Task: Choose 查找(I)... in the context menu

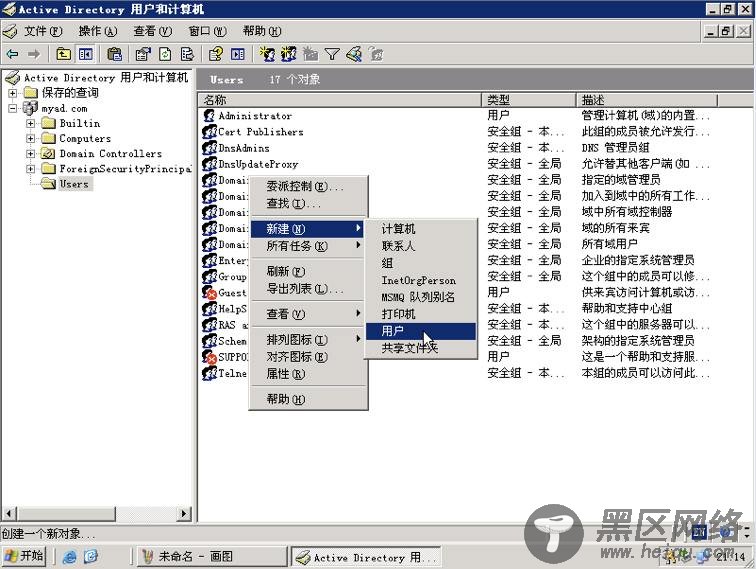Action: point(308,204)
